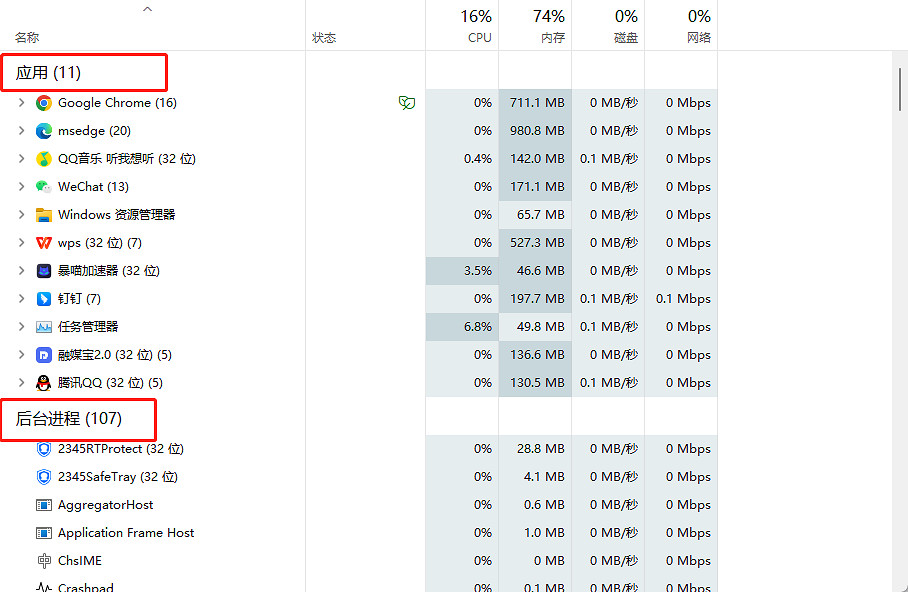Click the green leaf efficiency icon
Image resolution: width=908 pixels, height=592 pixels.
[407, 103]
